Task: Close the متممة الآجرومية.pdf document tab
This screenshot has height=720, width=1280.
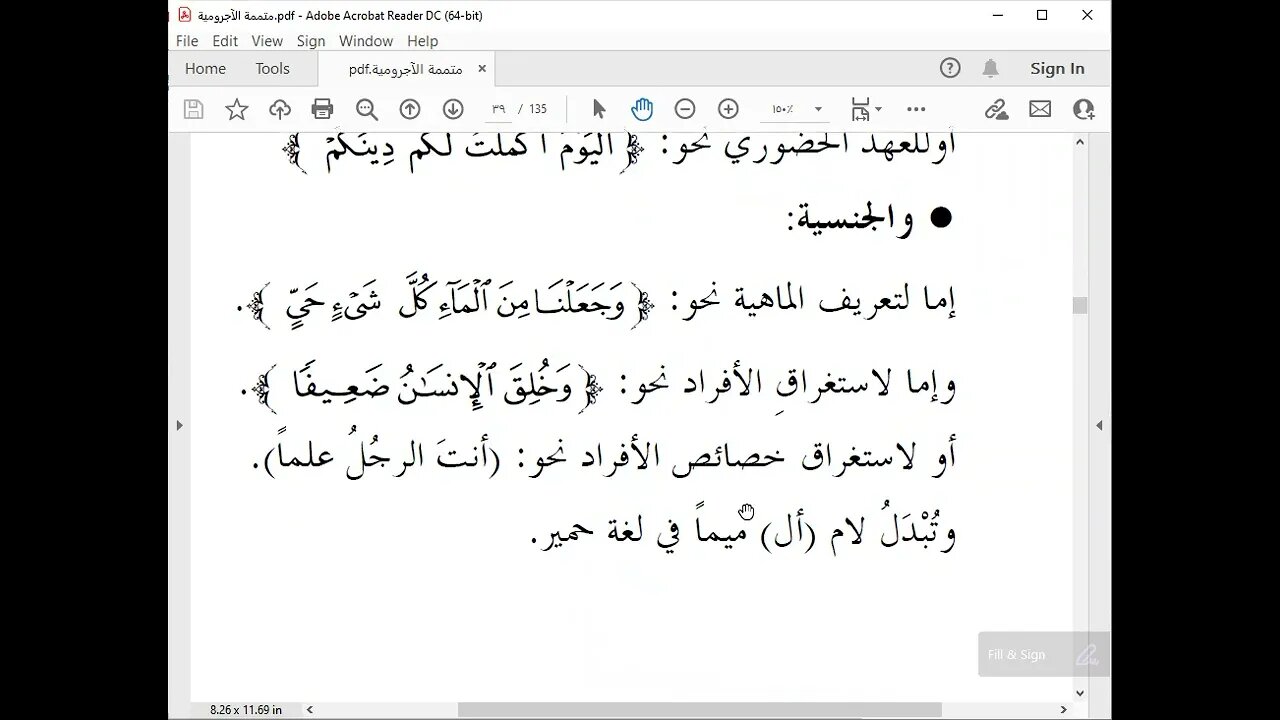Action: click(x=482, y=69)
